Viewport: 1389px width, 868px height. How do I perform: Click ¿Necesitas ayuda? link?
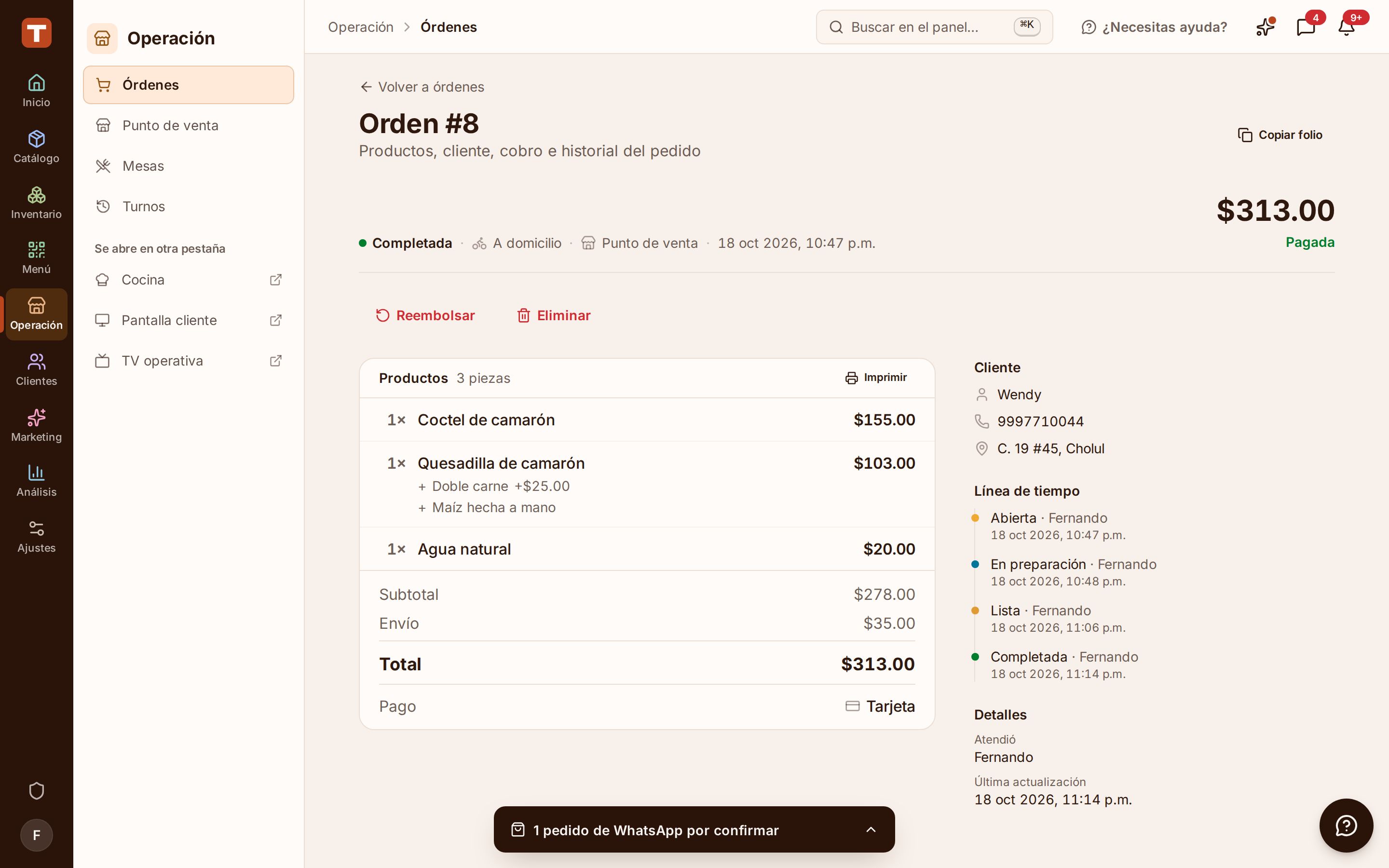pos(1154,27)
